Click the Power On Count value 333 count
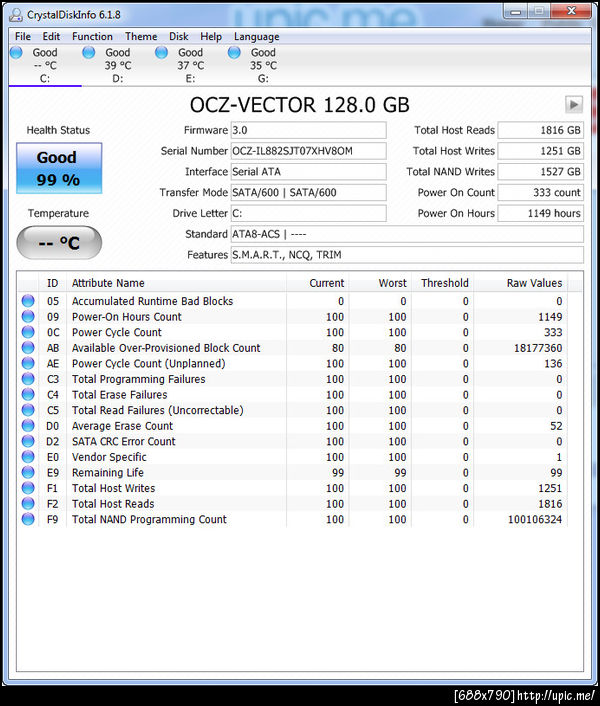 coord(541,192)
